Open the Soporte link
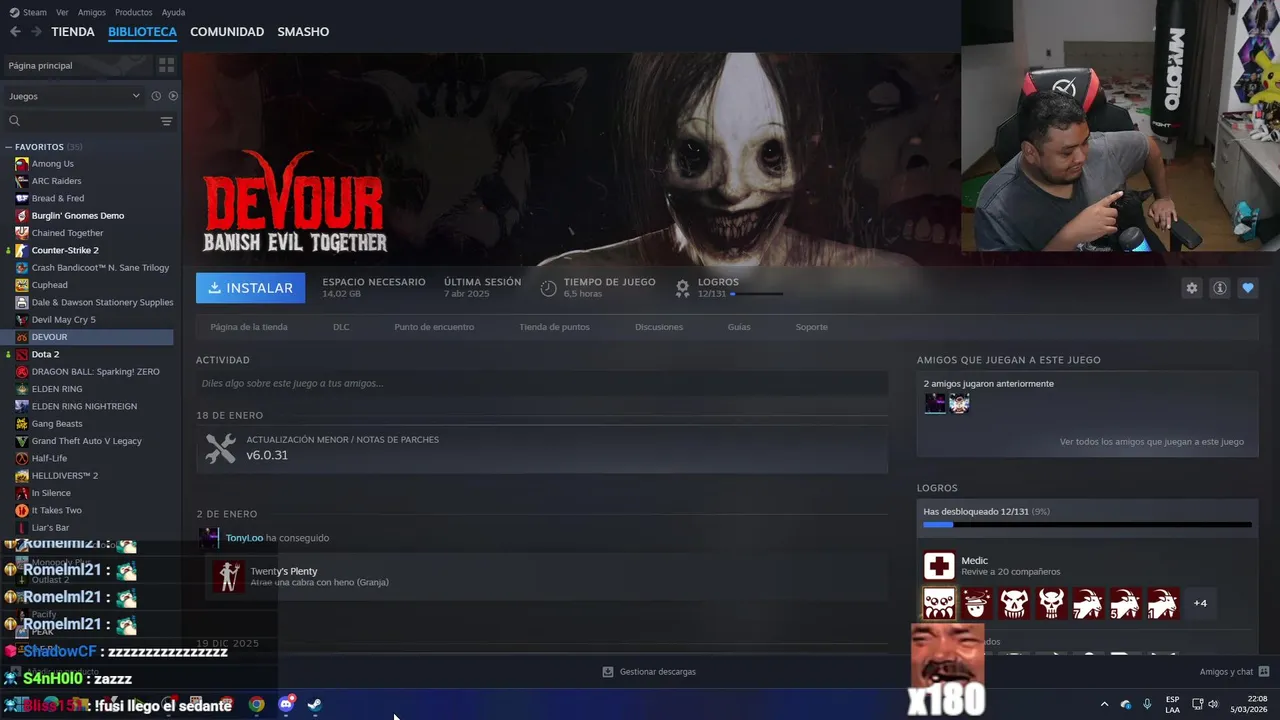The width and height of the screenshot is (1280, 720). pyautogui.click(x=811, y=327)
